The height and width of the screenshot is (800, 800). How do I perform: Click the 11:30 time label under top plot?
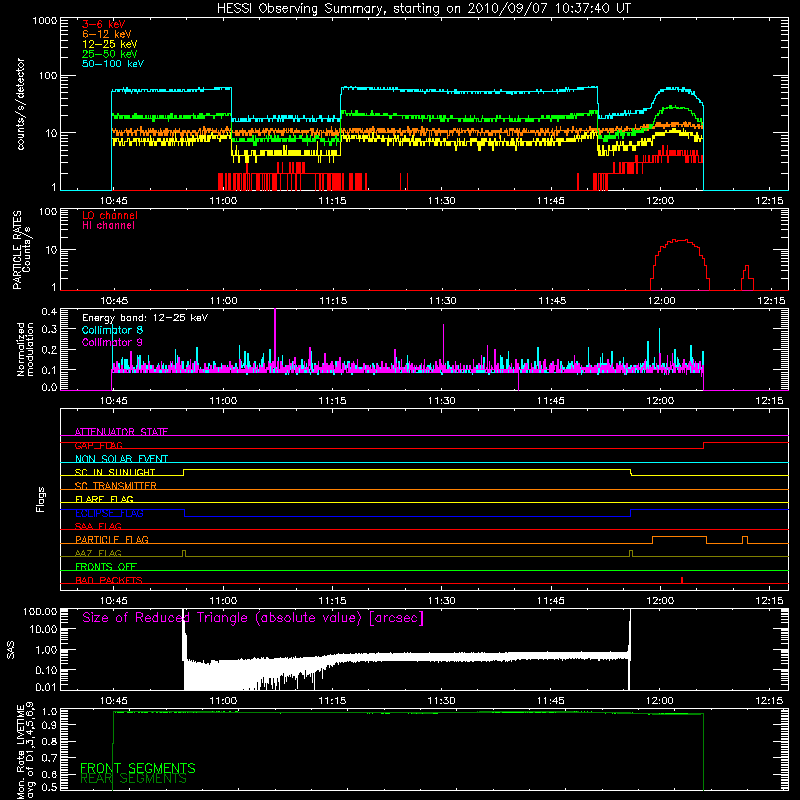441,201
